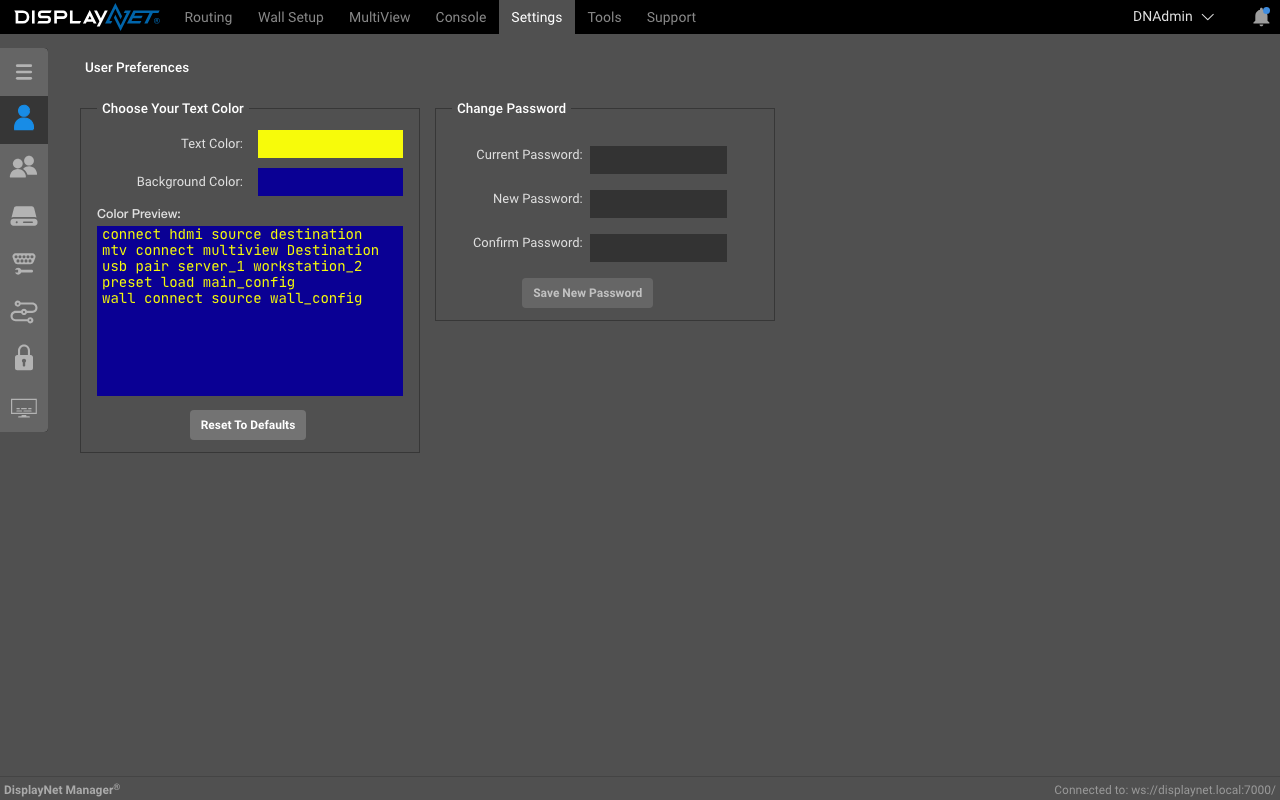The image size is (1280, 800).
Task: Click the monitor display sidebar icon
Action: tap(24, 408)
